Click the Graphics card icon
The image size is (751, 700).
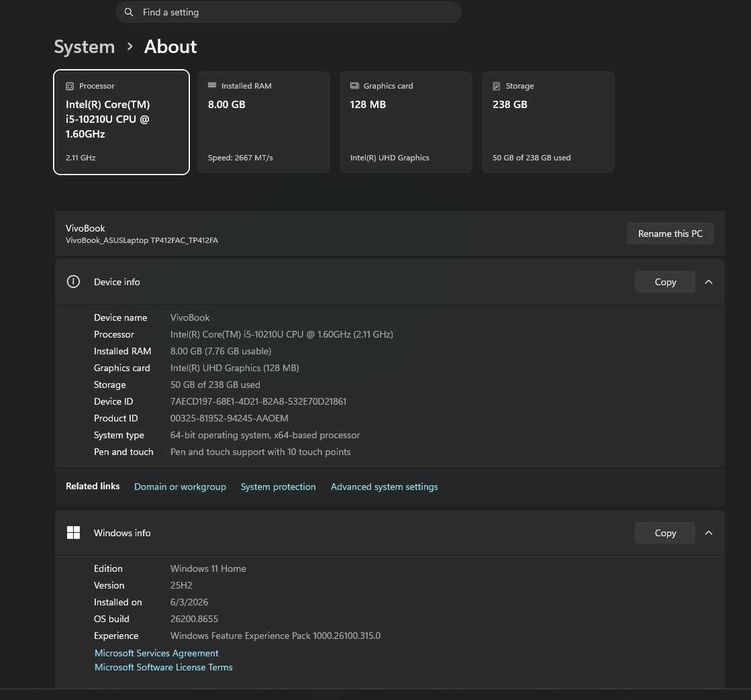tap(354, 86)
